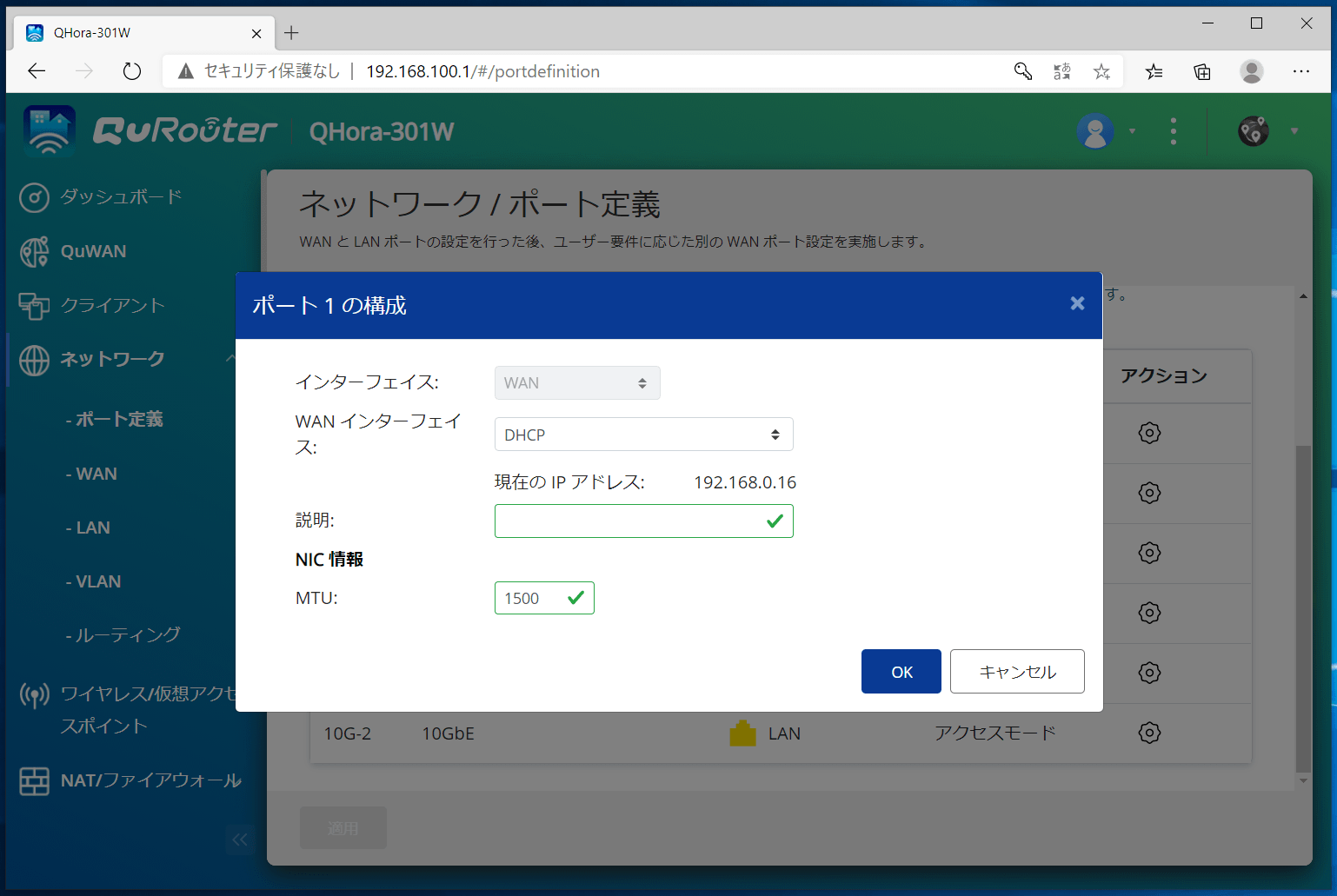This screenshot has height=896, width=1337.
Task: Open NAT/ファイアウォール in the sidebar
Action: (150, 780)
